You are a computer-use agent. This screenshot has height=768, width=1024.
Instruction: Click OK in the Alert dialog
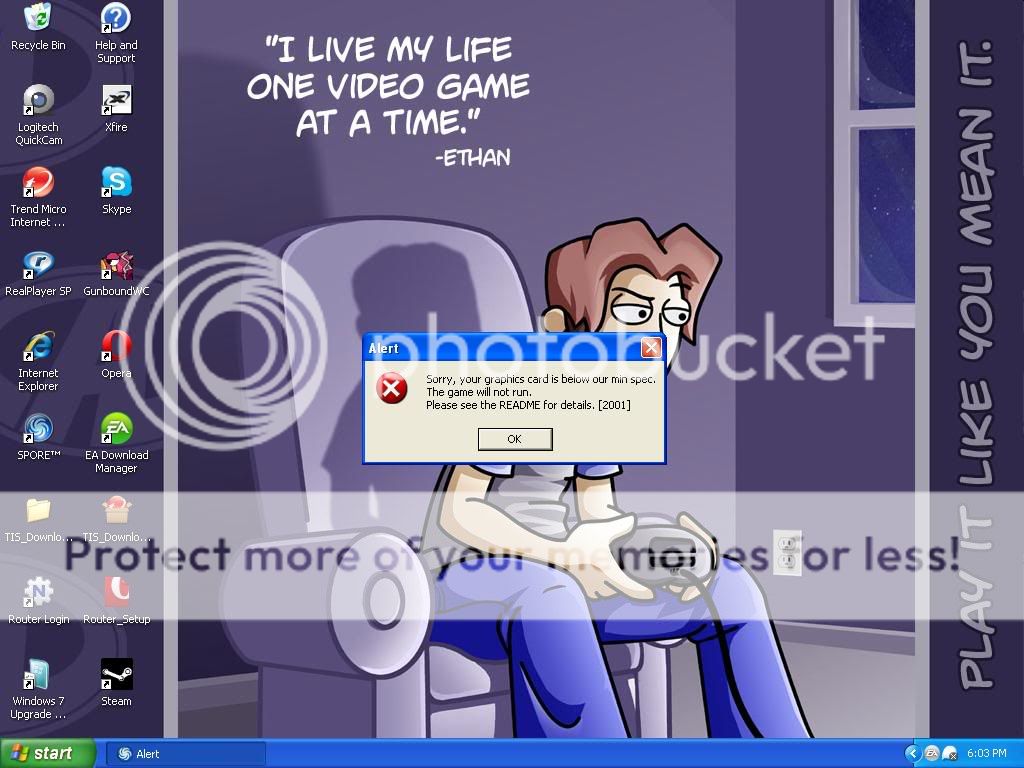[515, 439]
